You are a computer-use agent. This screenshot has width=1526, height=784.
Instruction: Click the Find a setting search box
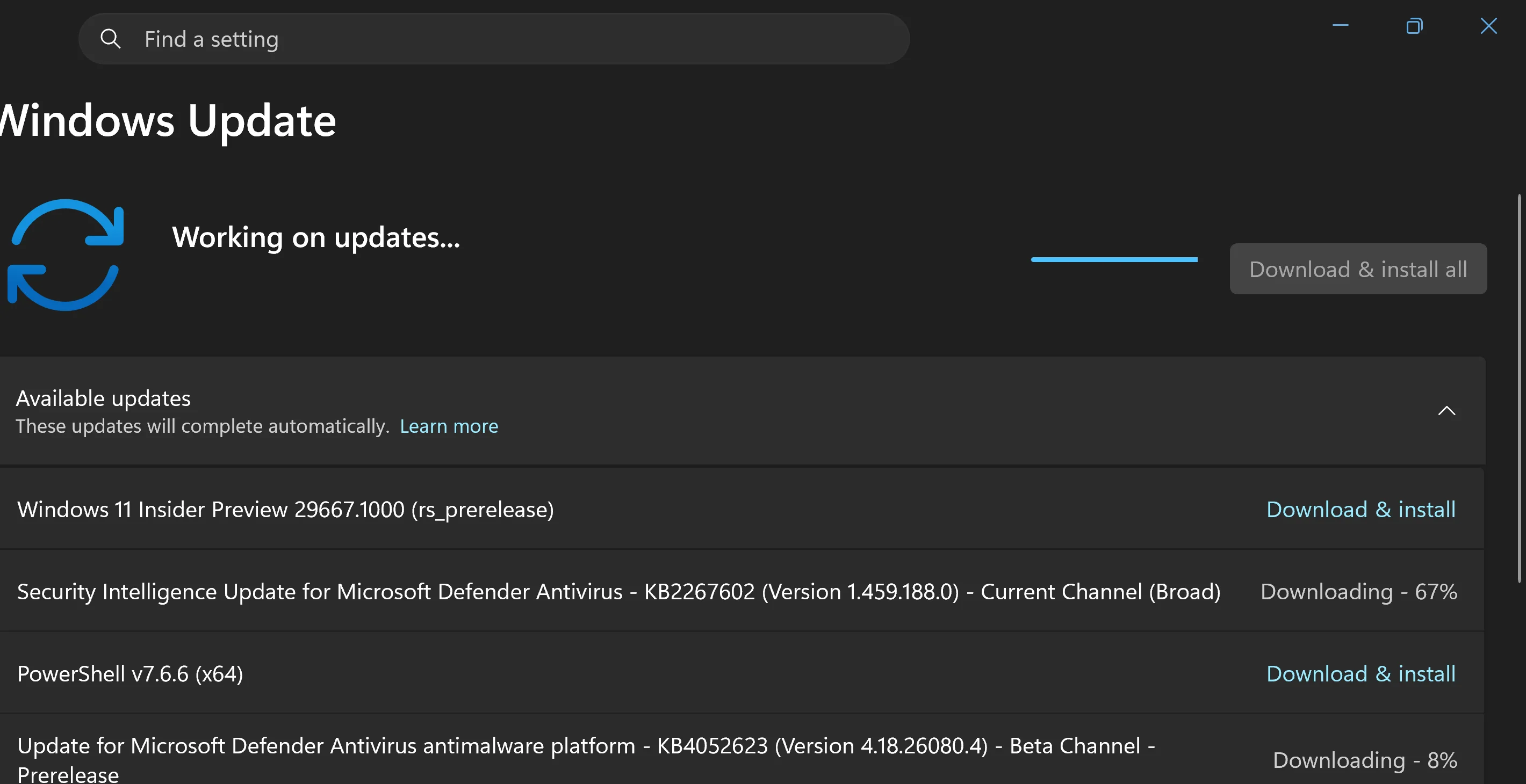tap(494, 39)
